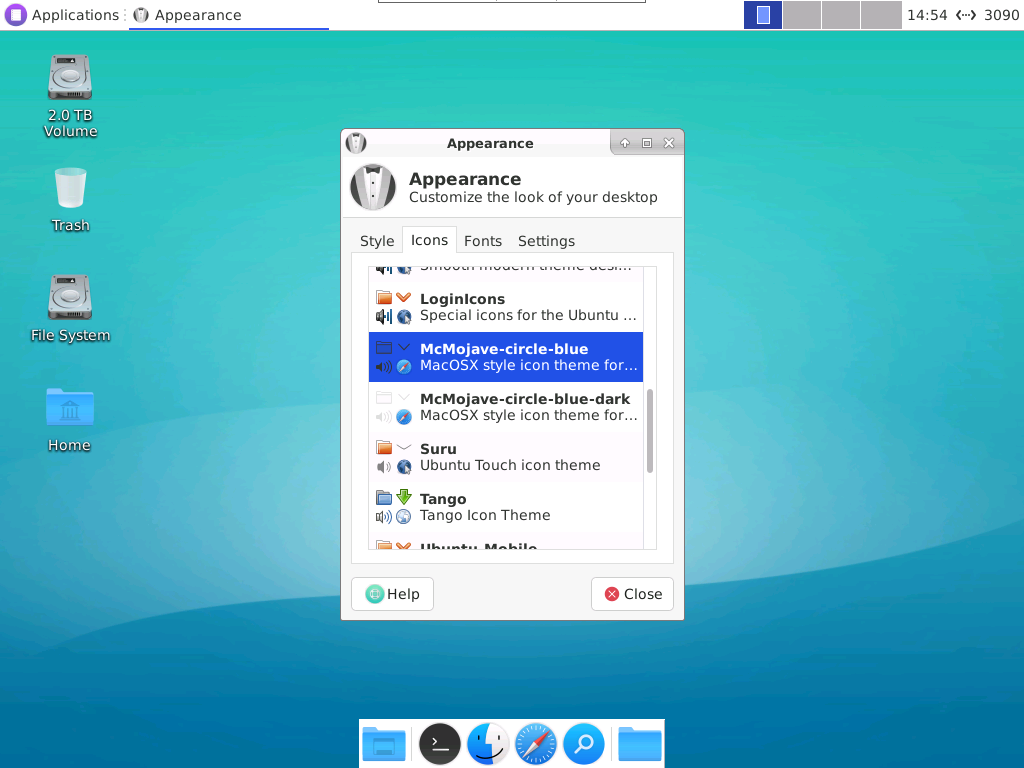Click the Applications menu purple icon

pos(16,14)
